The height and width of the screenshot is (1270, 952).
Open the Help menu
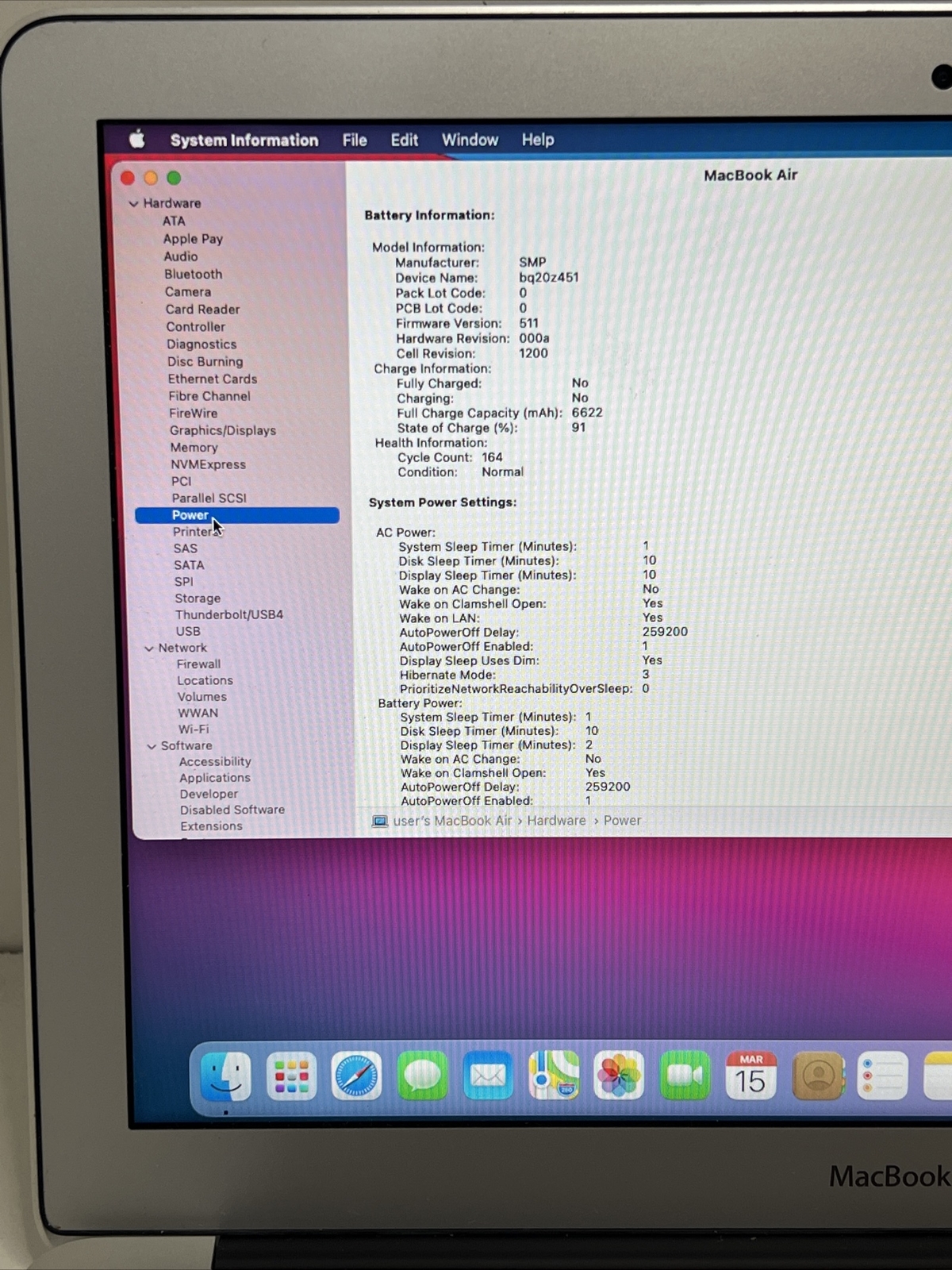[x=538, y=140]
